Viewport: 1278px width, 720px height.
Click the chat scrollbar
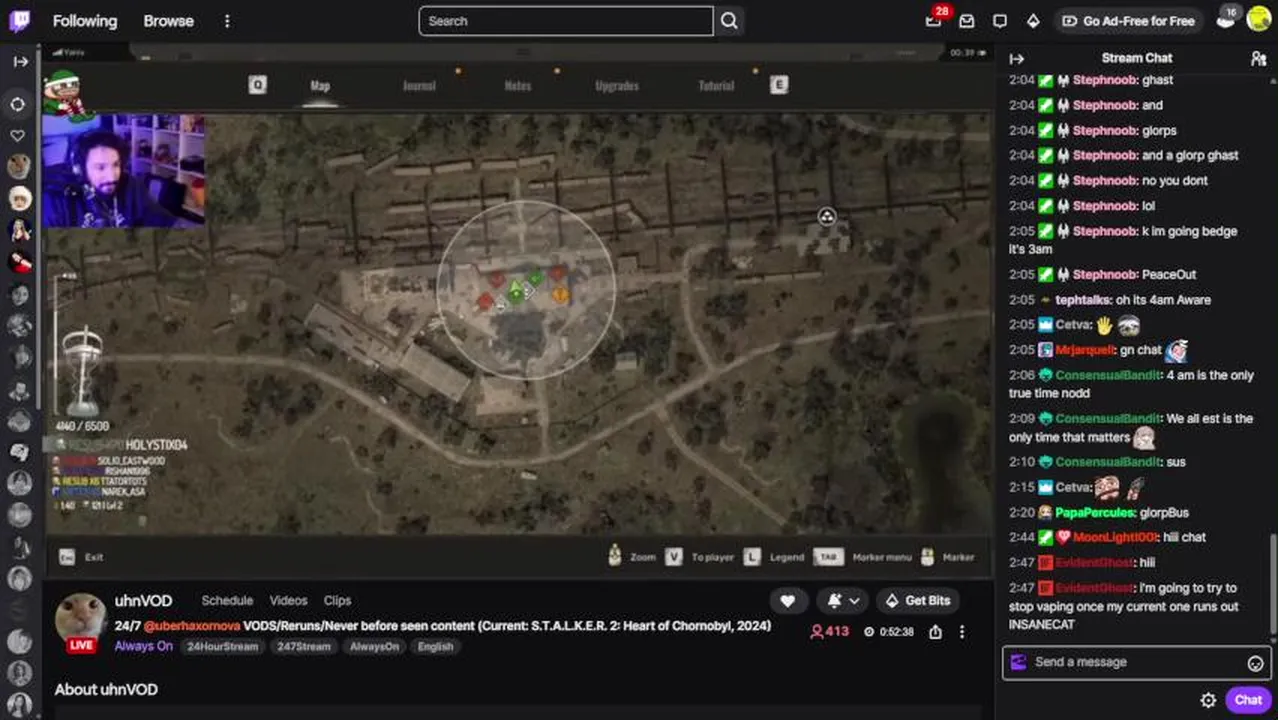[1273, 584]
